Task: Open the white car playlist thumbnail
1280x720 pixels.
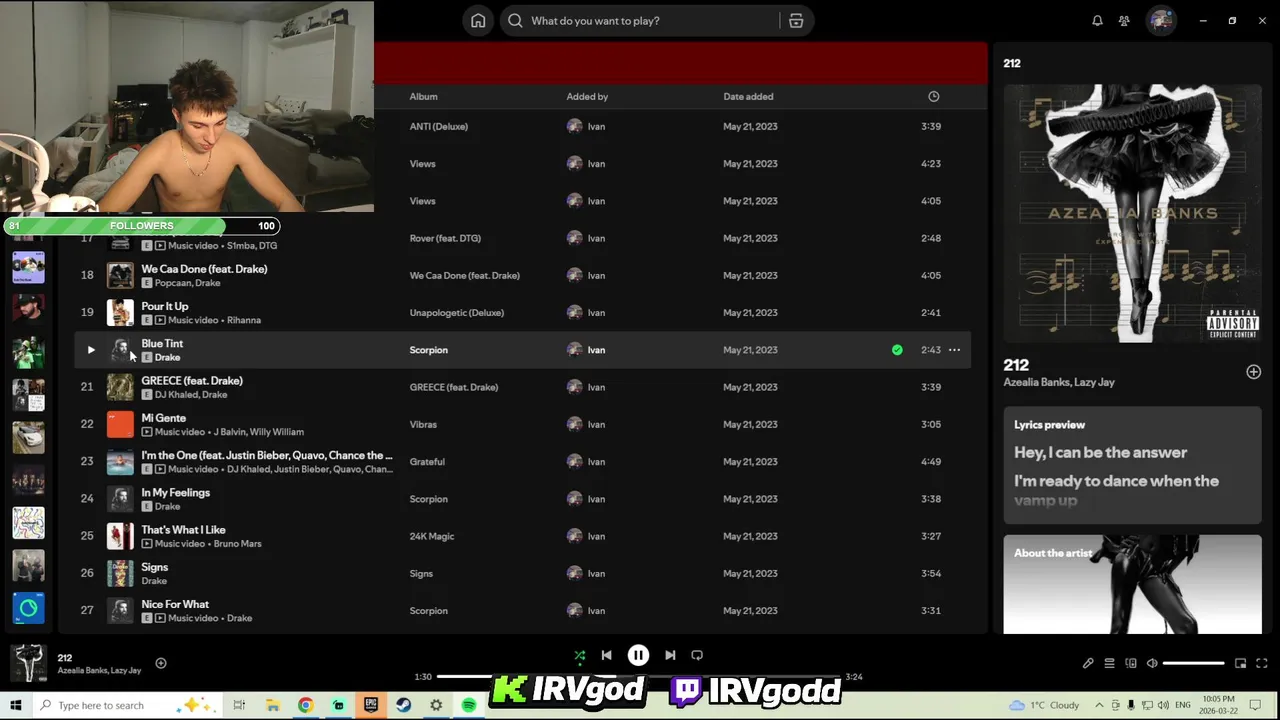Action: [28, 437]
